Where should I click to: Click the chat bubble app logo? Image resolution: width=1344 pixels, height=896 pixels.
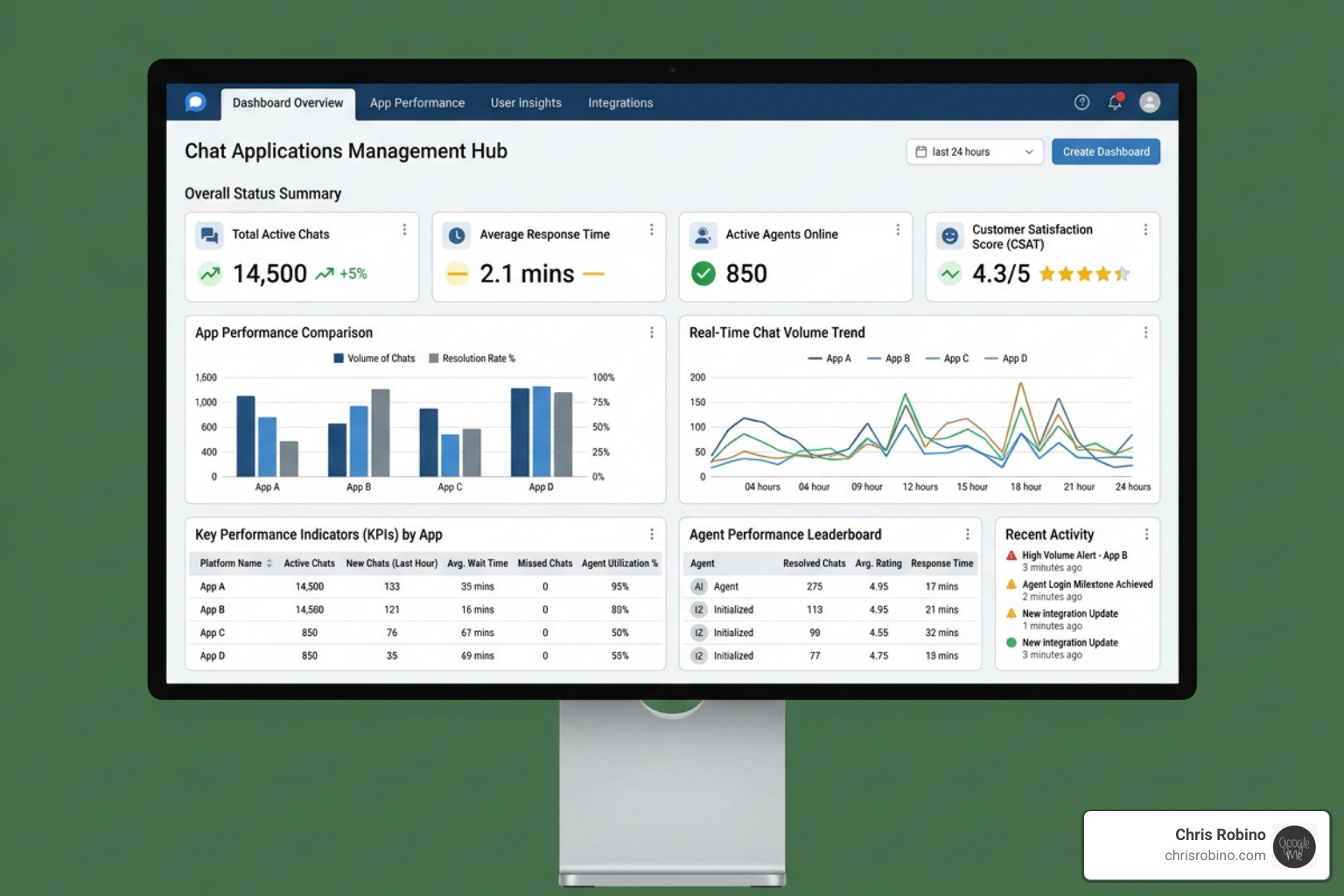coord(196,102)
